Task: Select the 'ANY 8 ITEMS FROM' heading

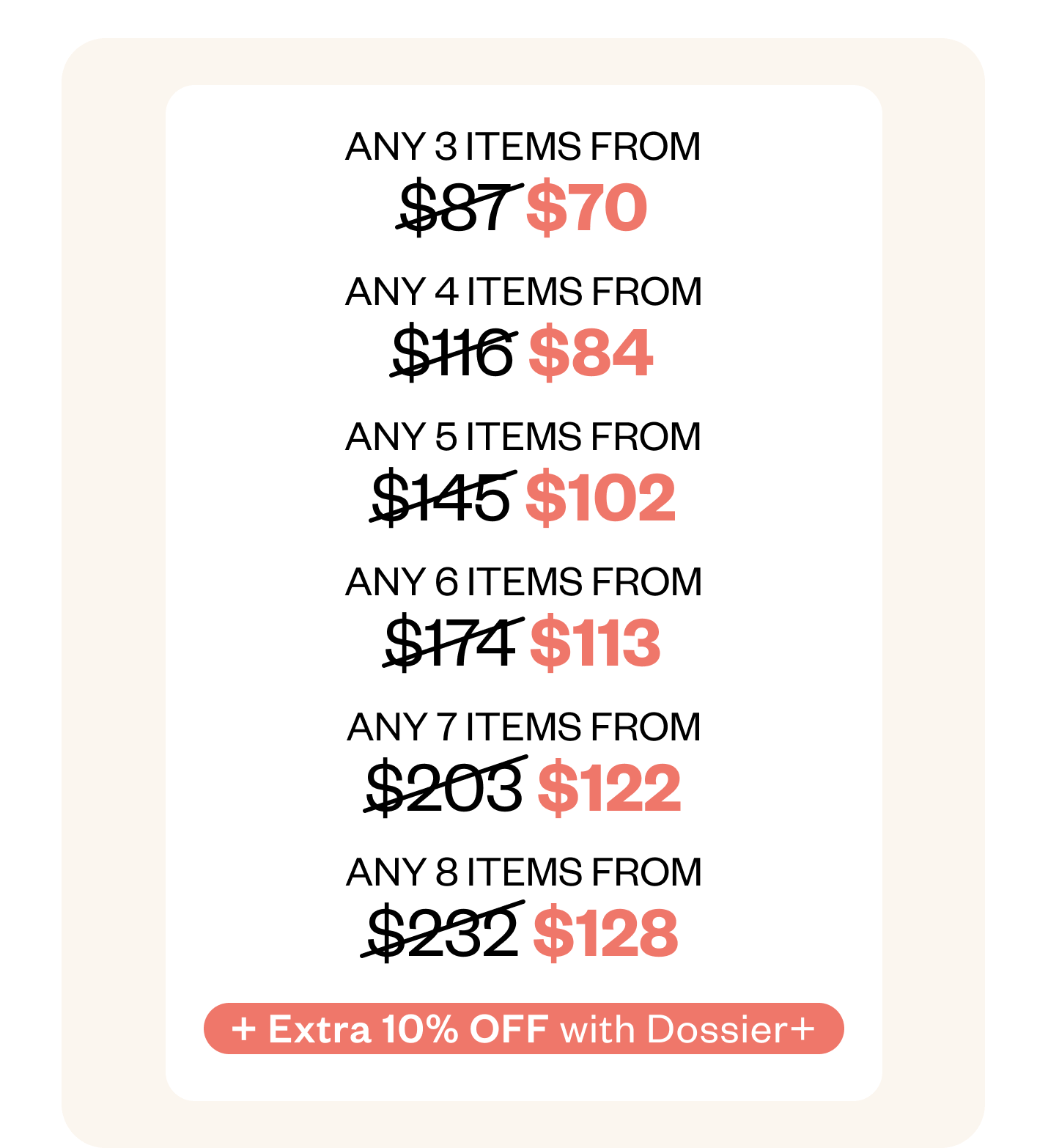Action: pyautogui.click(x=523, y=872)
